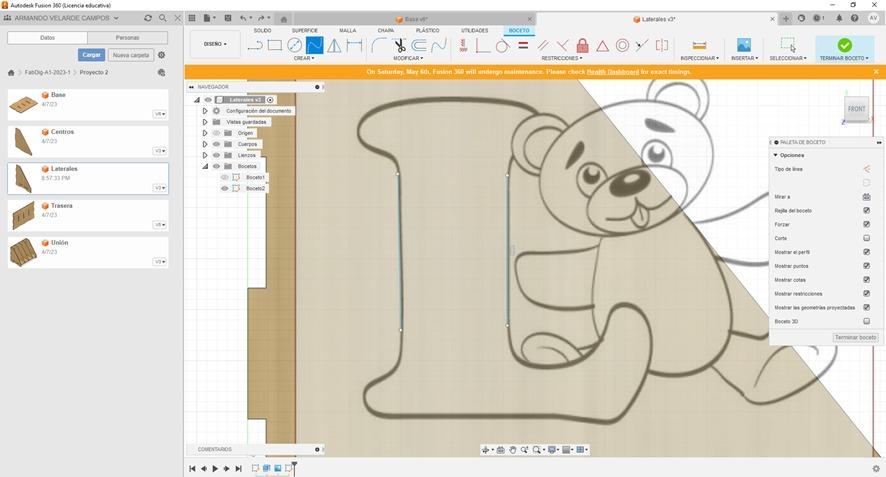Apply the Midpoint triangle constraint
The width and height of the screenshot is (886, 477).
602,46
